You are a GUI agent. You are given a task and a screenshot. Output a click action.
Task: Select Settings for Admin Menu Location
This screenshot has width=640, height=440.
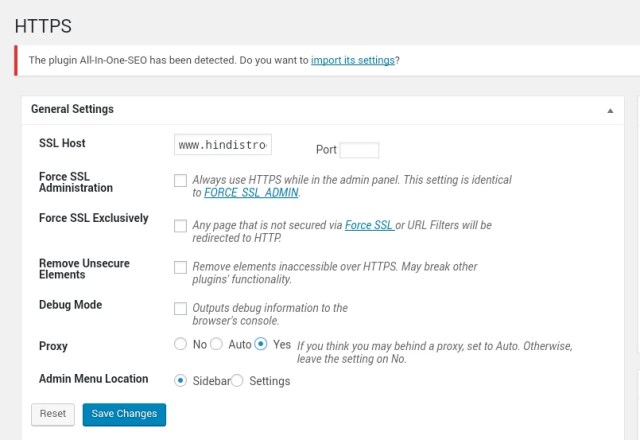(x=237, y=380)
